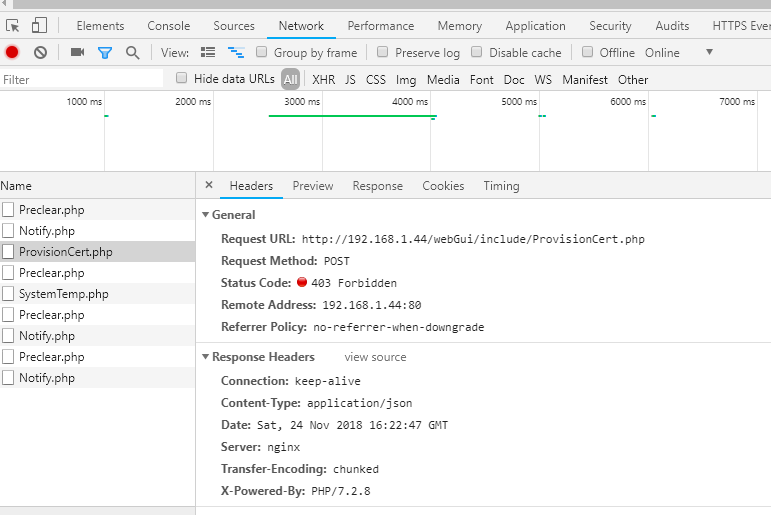Toggle the waterfall overview icon

point(236,52)
